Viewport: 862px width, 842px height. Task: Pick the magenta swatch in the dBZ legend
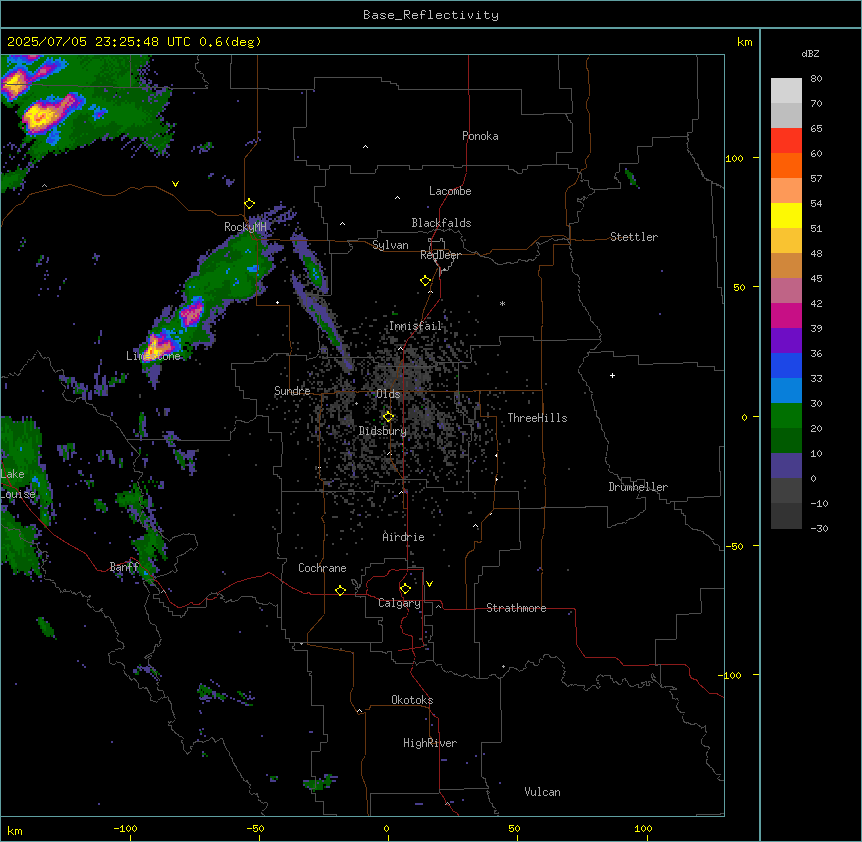pyautogui.click(x=786, y=315)
